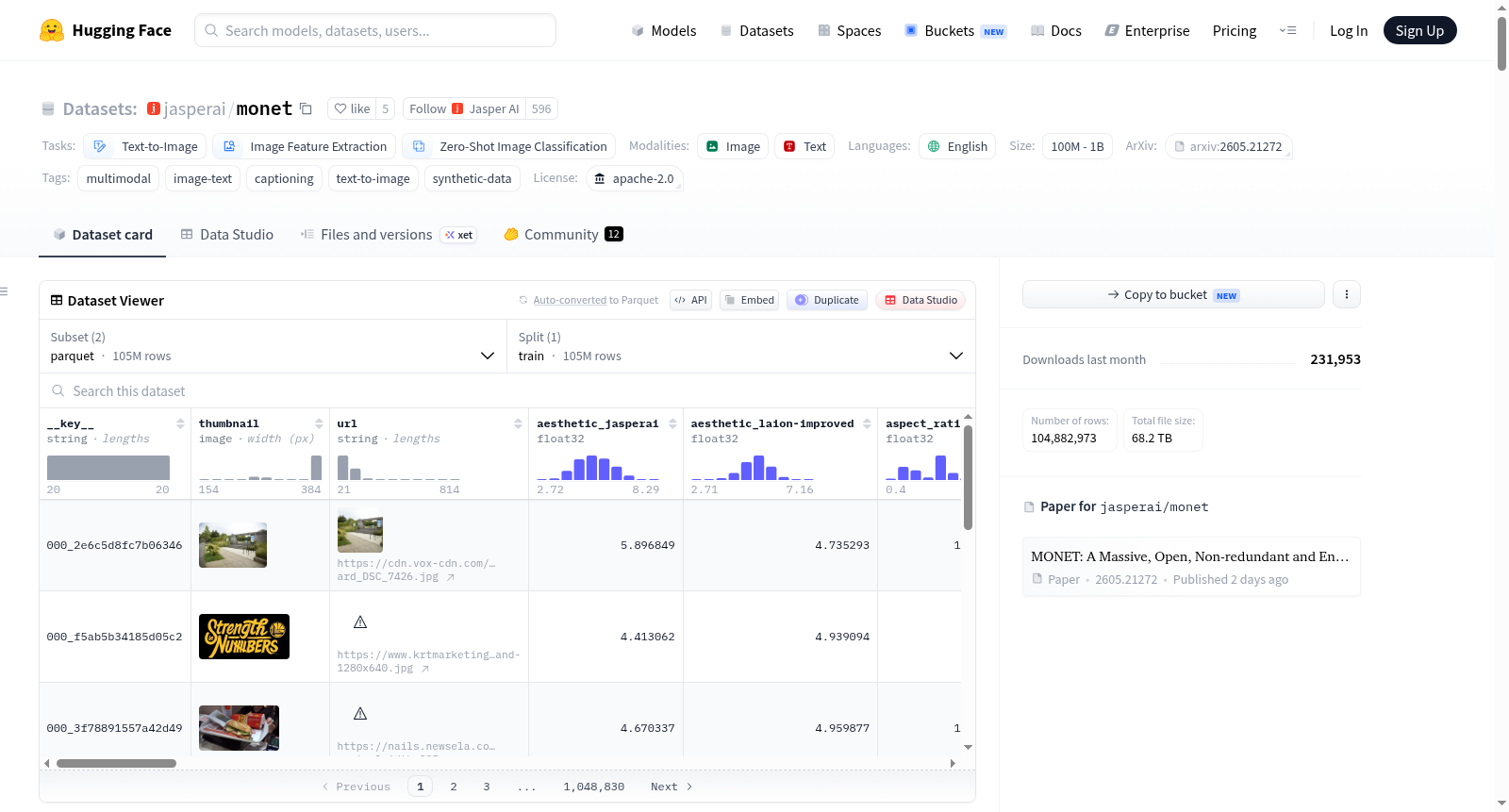Switch to the Data Studio tab

point(226,235)
